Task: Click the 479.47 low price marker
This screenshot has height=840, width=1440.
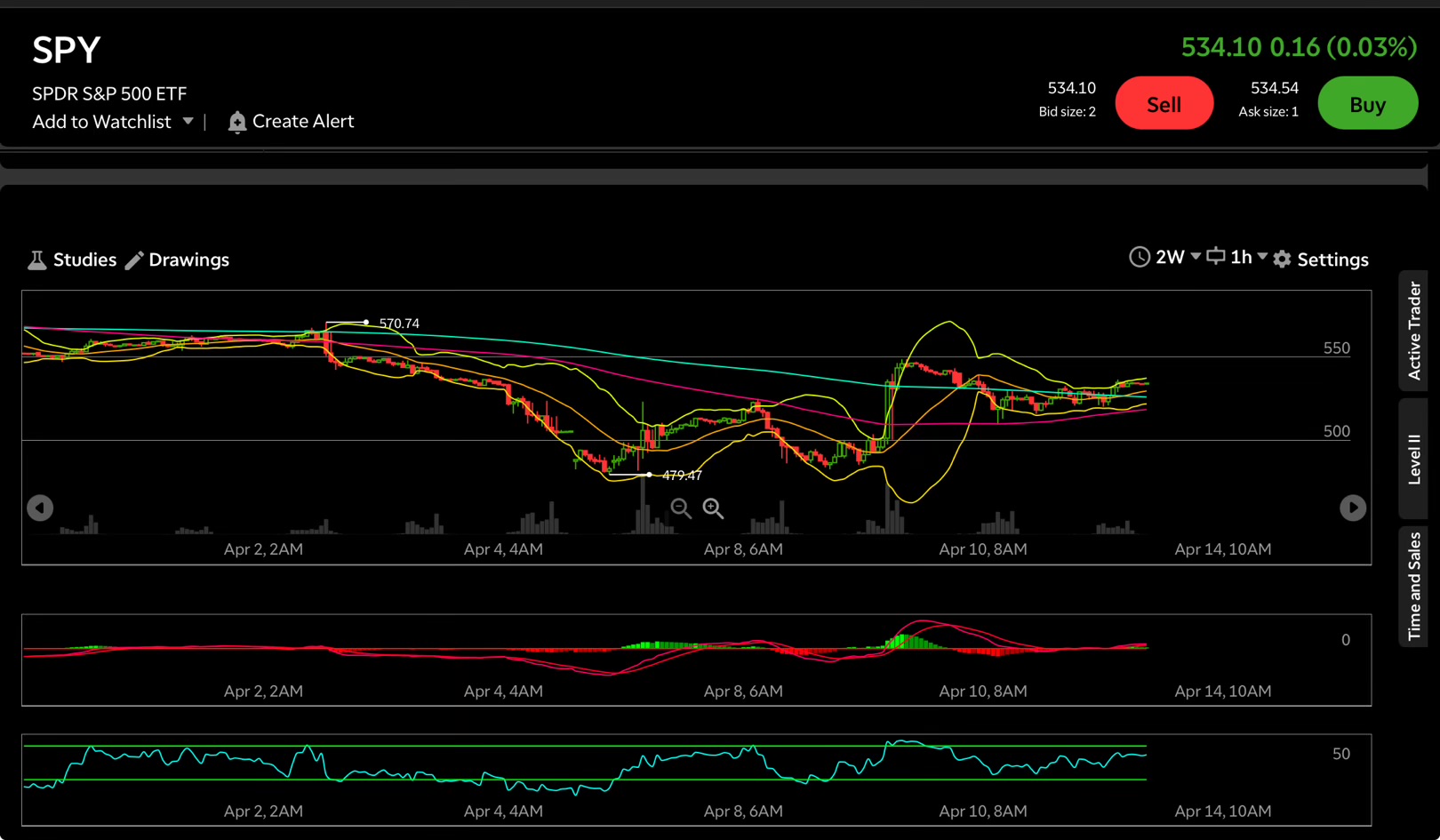Action: tap(682, 476)
